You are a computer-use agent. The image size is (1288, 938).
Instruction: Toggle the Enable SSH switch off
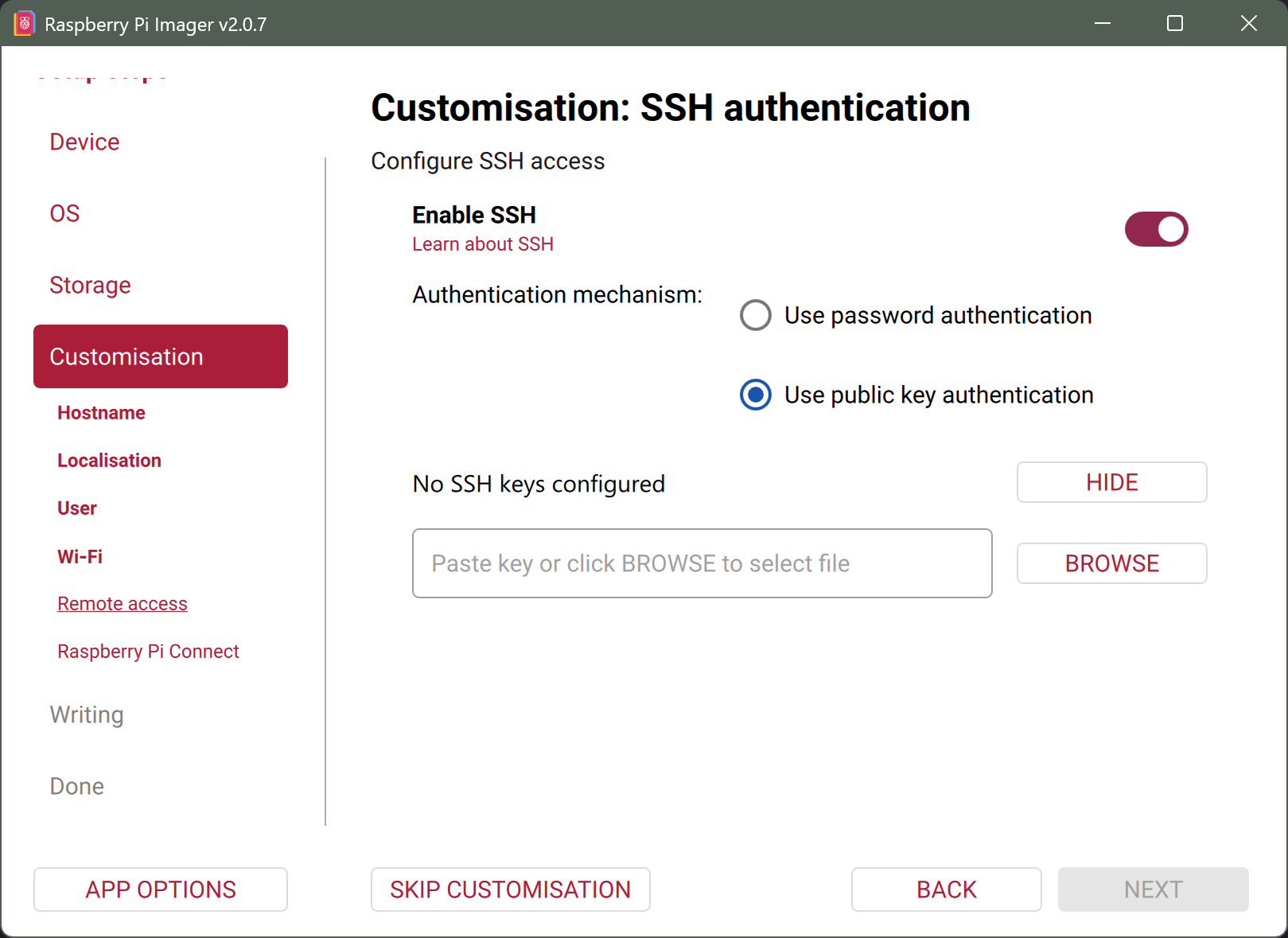coord(1156,229)
